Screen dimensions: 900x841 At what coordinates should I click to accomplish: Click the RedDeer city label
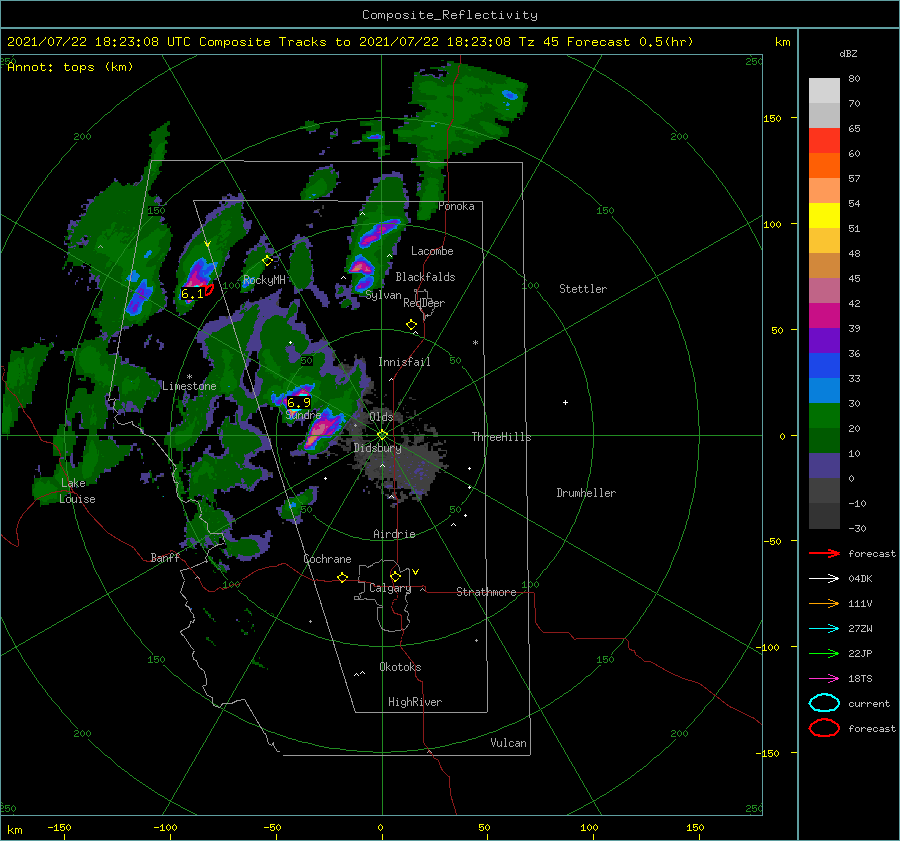coord(424,303)
